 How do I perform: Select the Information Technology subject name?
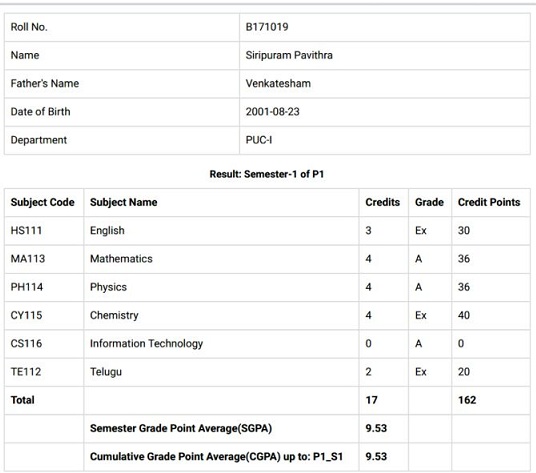coord(146,343)
